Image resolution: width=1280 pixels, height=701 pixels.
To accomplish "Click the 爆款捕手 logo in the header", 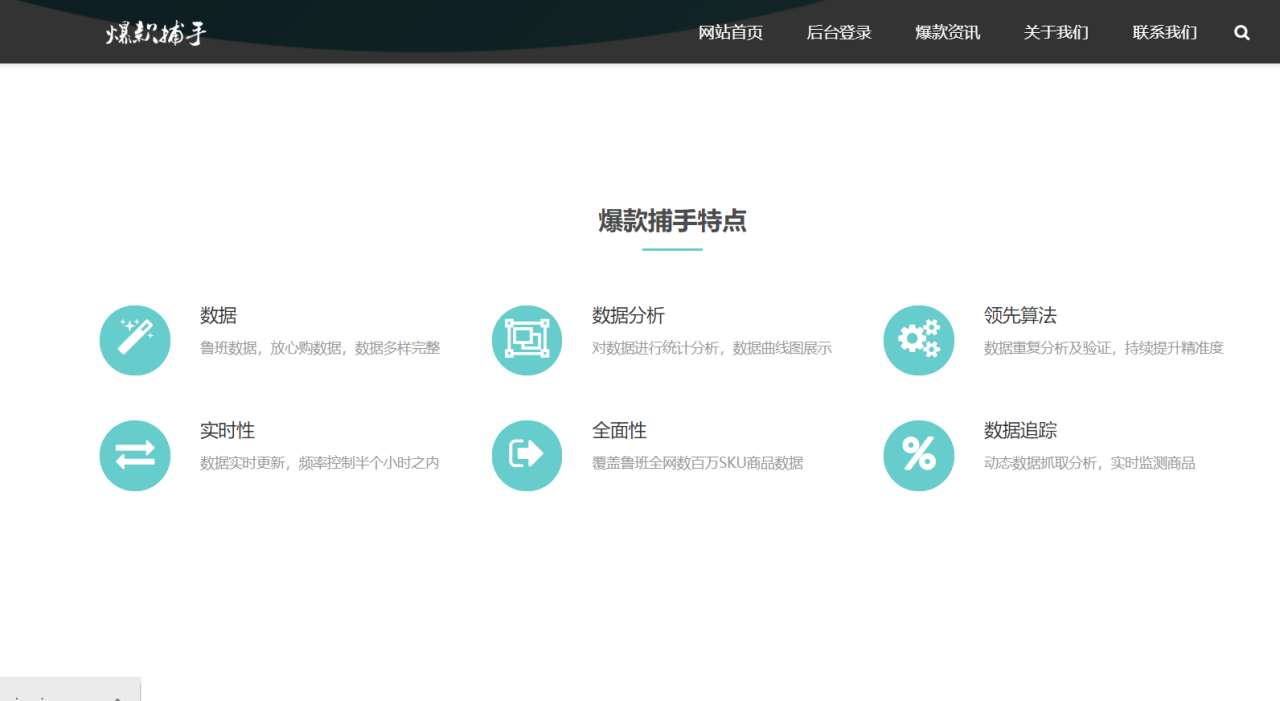I will click(x=152, y=33).
